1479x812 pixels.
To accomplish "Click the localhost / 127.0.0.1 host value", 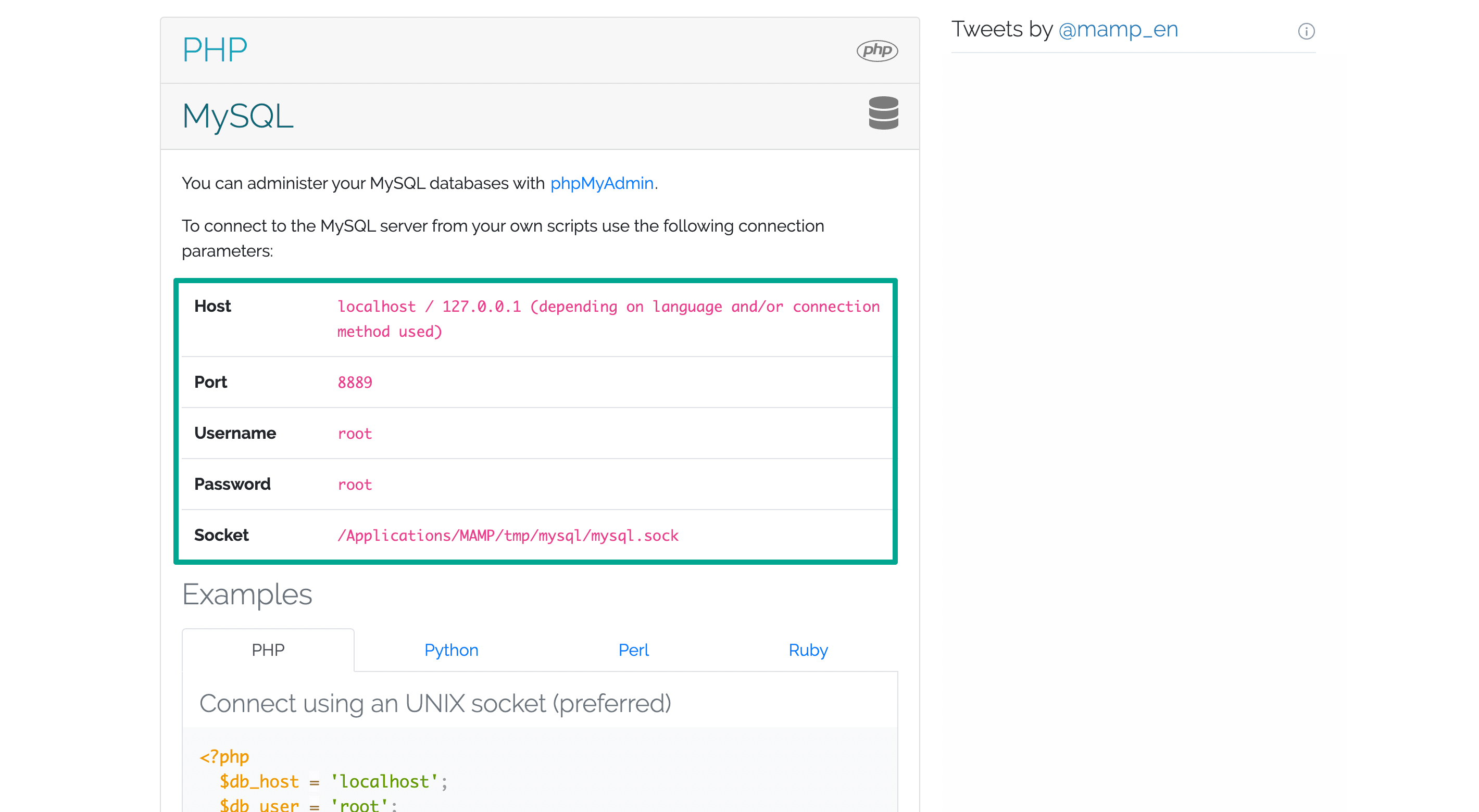I will click(609, 319).
